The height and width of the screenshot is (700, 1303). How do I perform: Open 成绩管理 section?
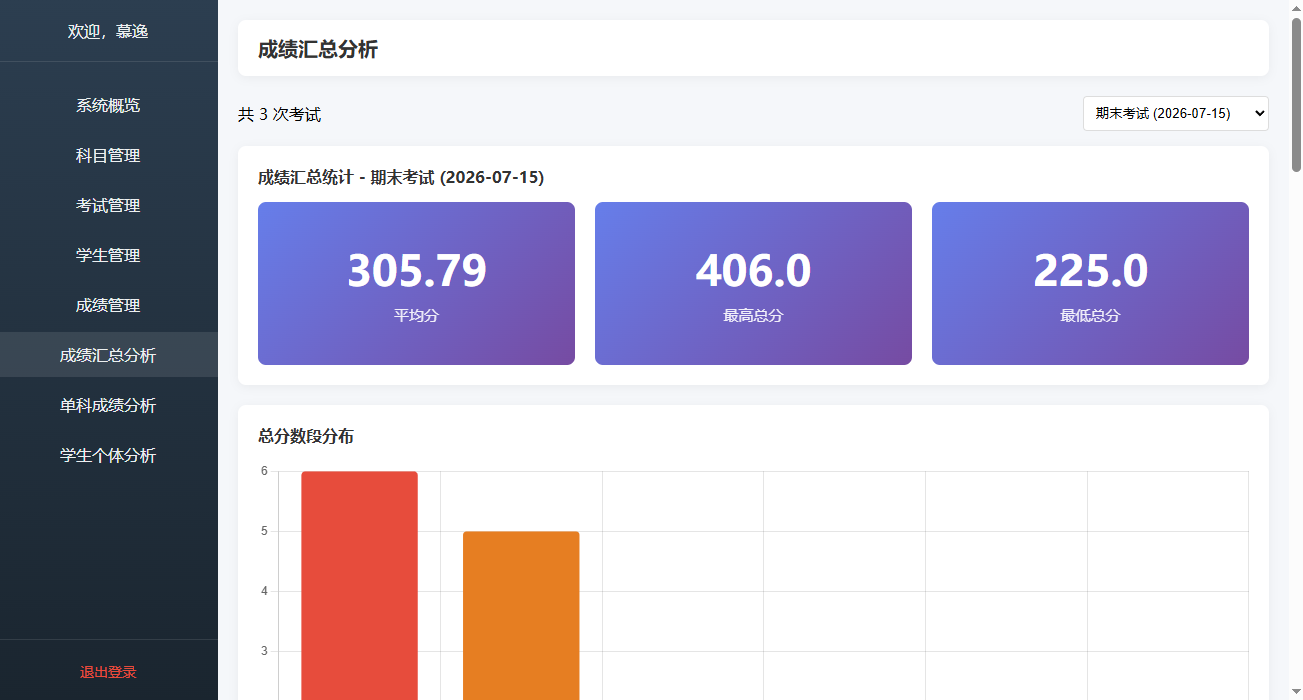click(x=108, y=306)
